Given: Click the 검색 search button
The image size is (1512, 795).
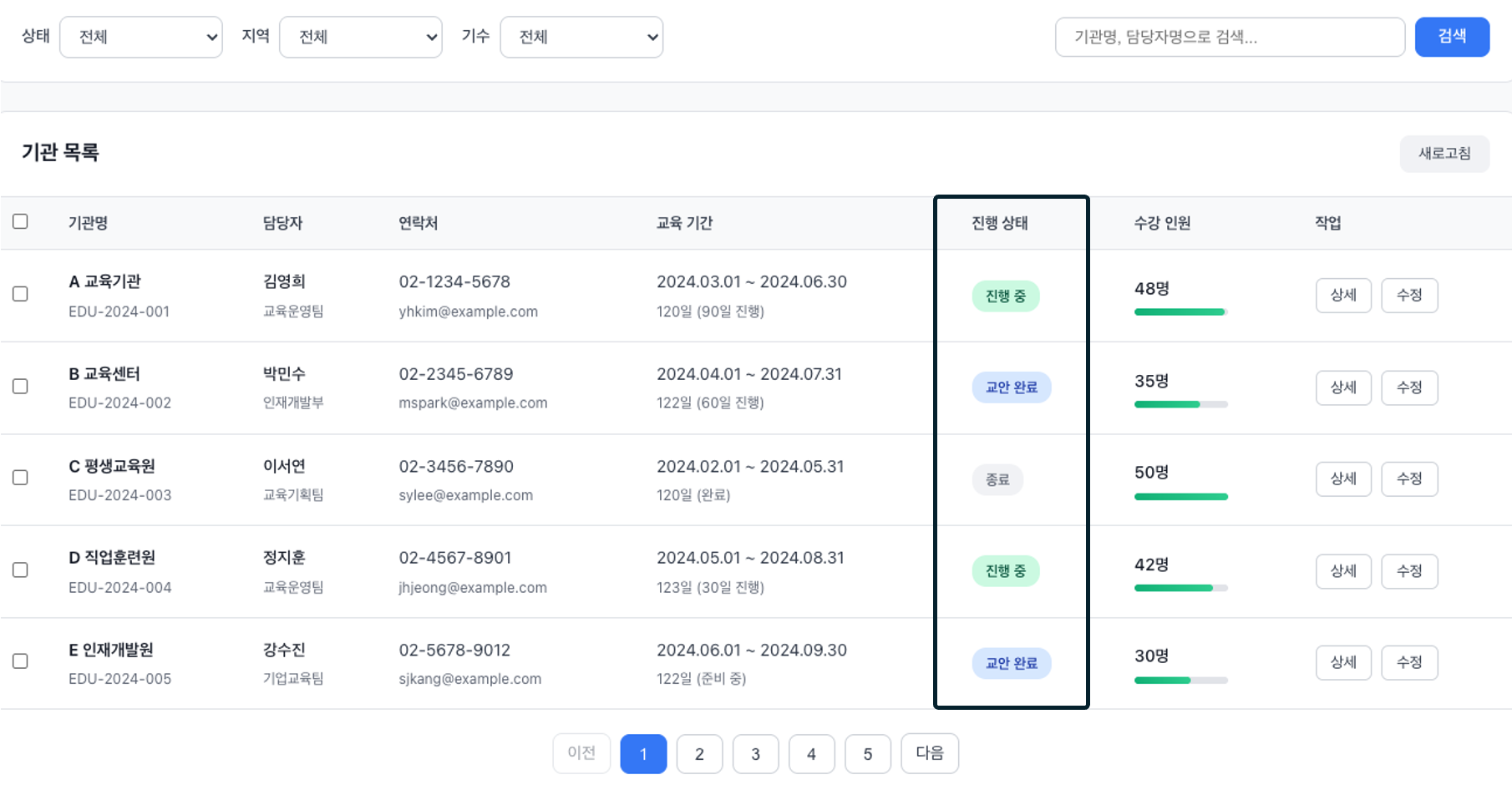Looking at the screenshot, I should coord(1452,37).
